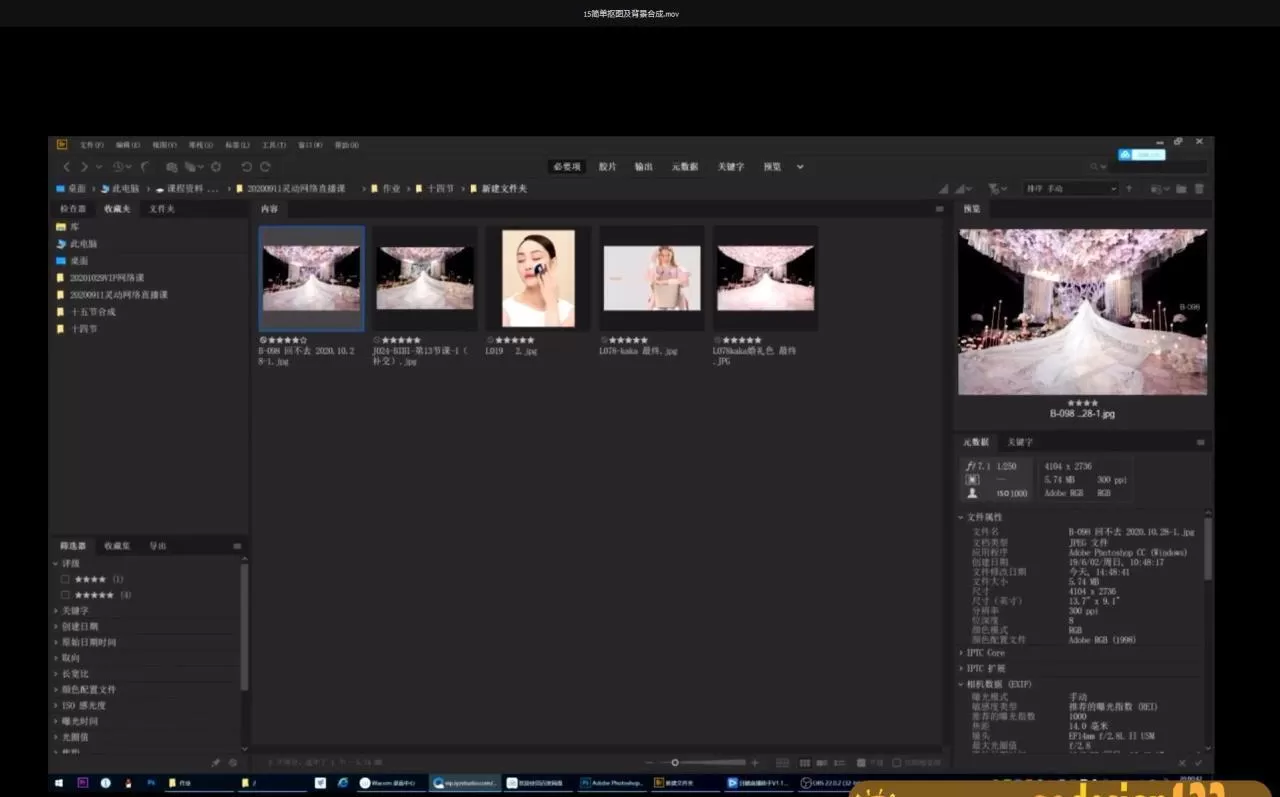Click the back navigation arrow
Image resolution: width=1280 pixels, height=797 pixels.
(67, 167)
